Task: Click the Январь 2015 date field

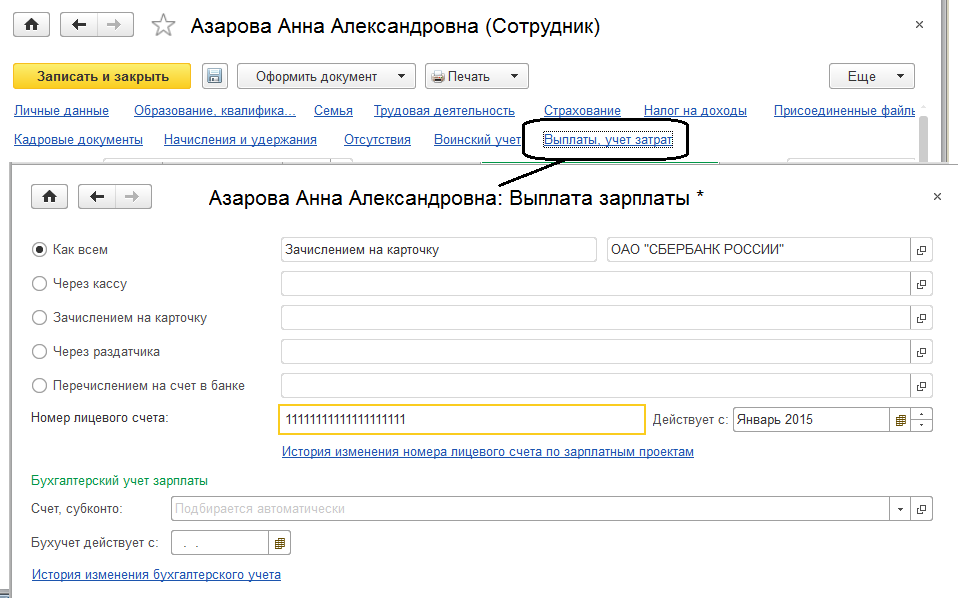Action: tap(811, 420)
